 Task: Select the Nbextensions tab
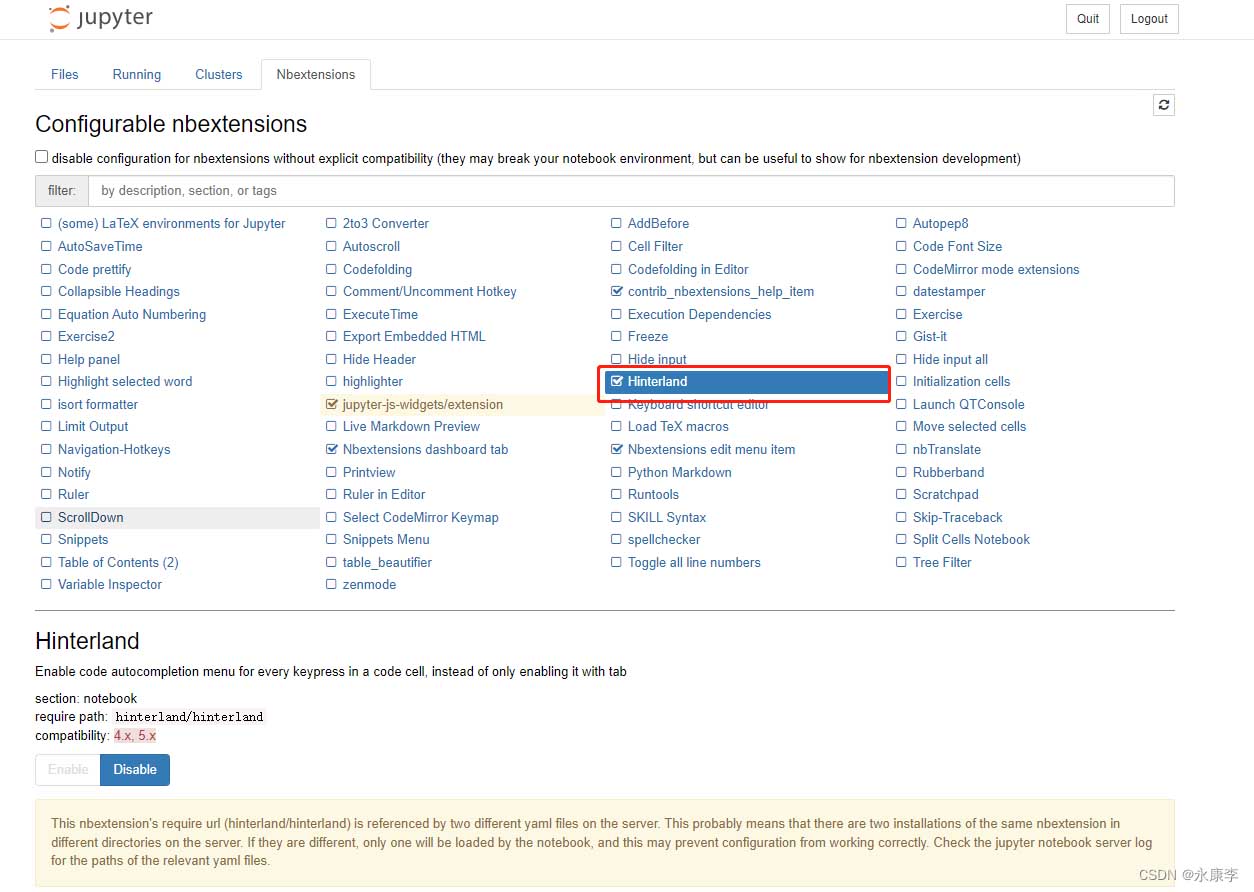(316, 74)
